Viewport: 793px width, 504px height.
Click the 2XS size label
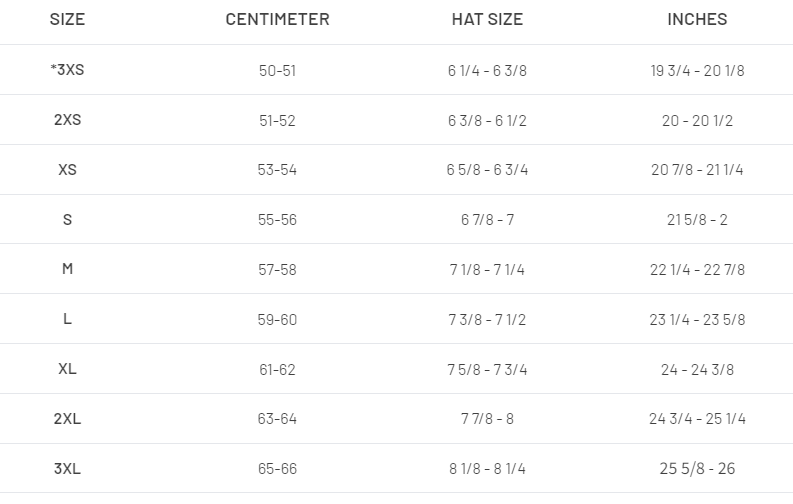click(67, 119)
